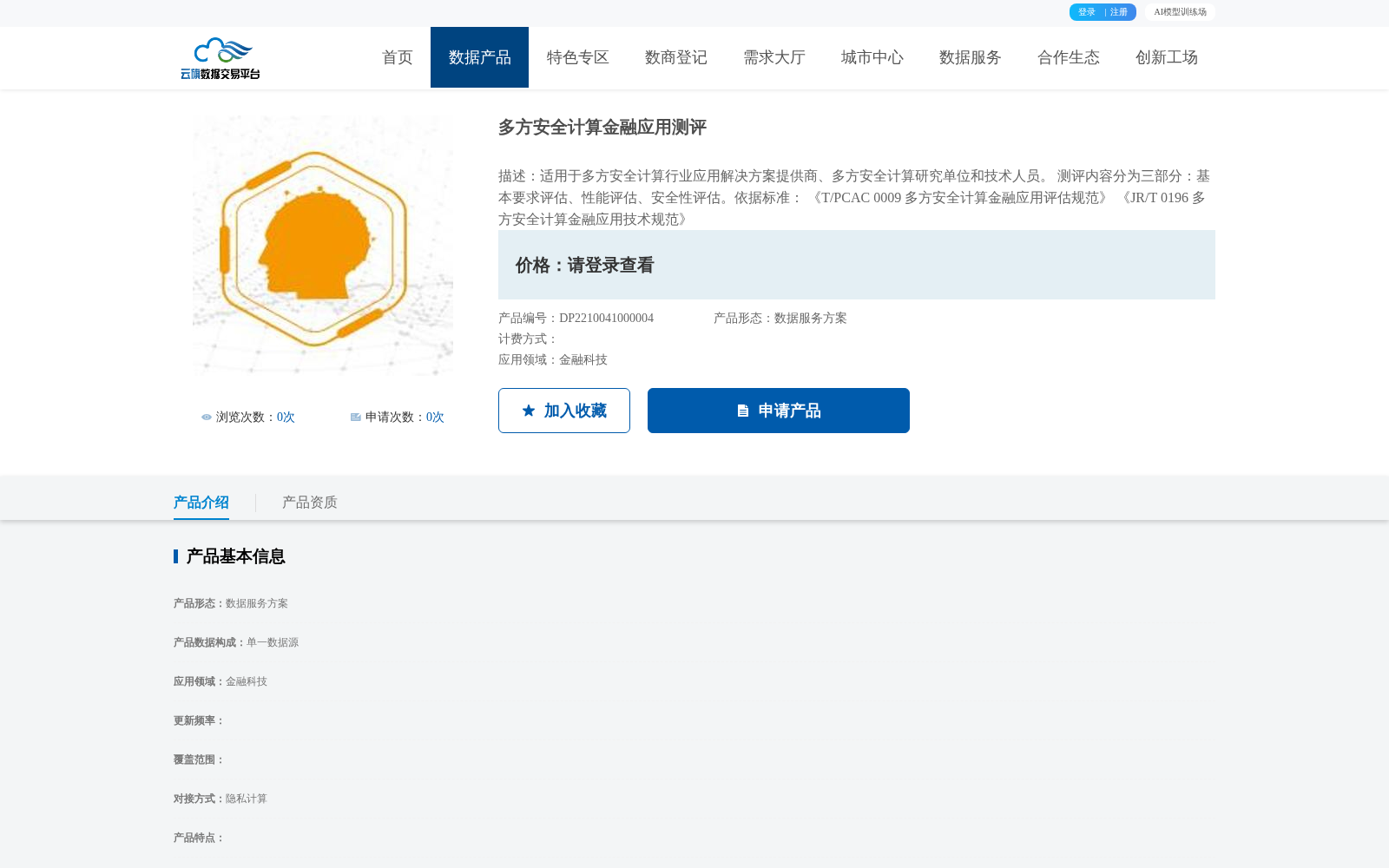
Task: Open the 需求大厅 navigation item
Action: pos(774,57)
